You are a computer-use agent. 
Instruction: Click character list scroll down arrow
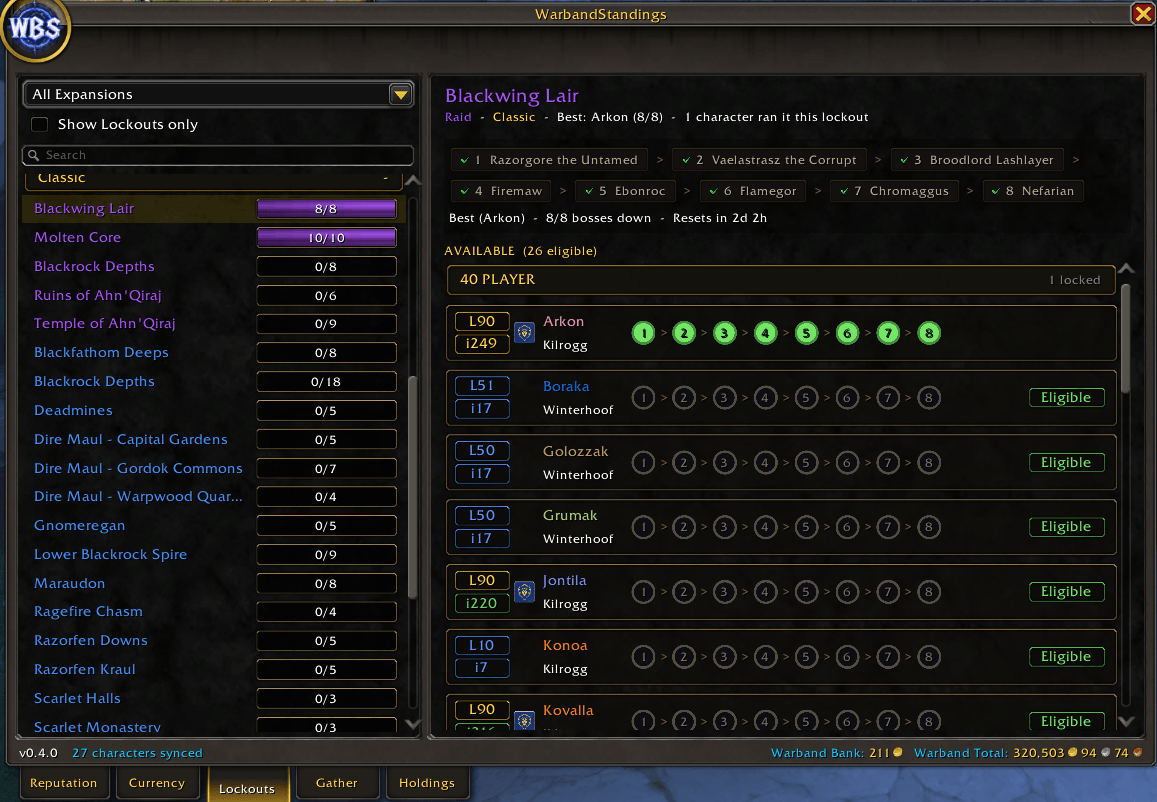[x=1126, y=721]
